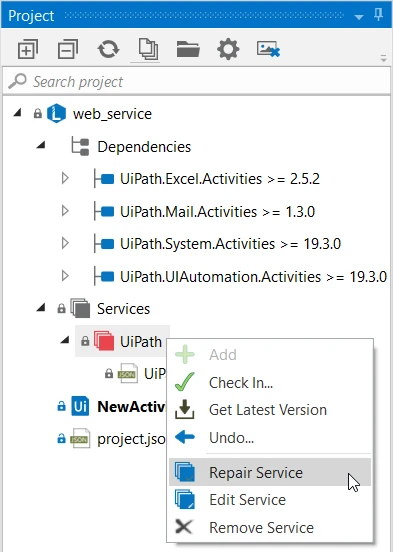The image size is (393, 552).
Task: Choose Edit Service in context menu
Action: pos(270,500)
